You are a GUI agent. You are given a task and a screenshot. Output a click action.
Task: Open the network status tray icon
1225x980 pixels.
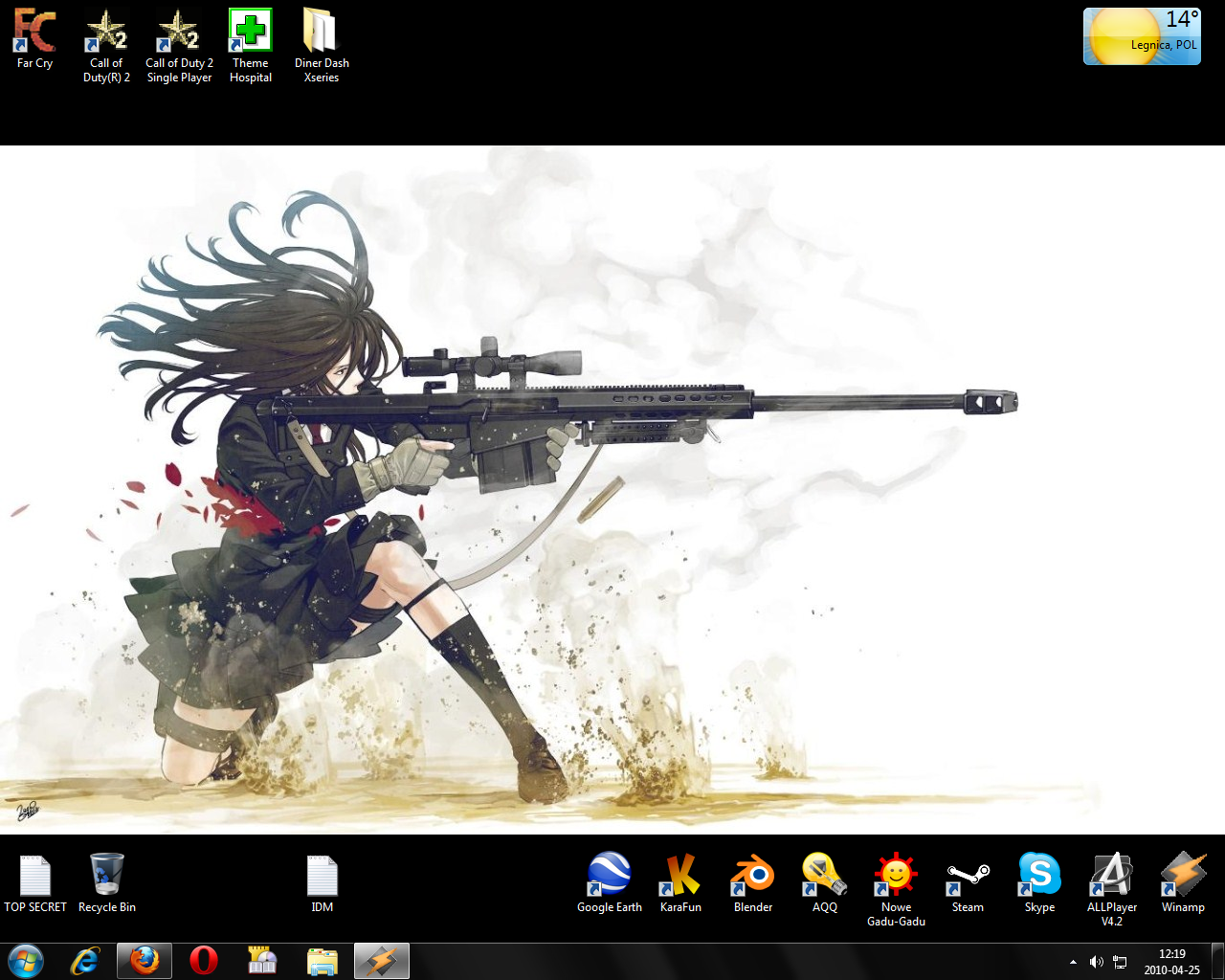[1120, 962]
